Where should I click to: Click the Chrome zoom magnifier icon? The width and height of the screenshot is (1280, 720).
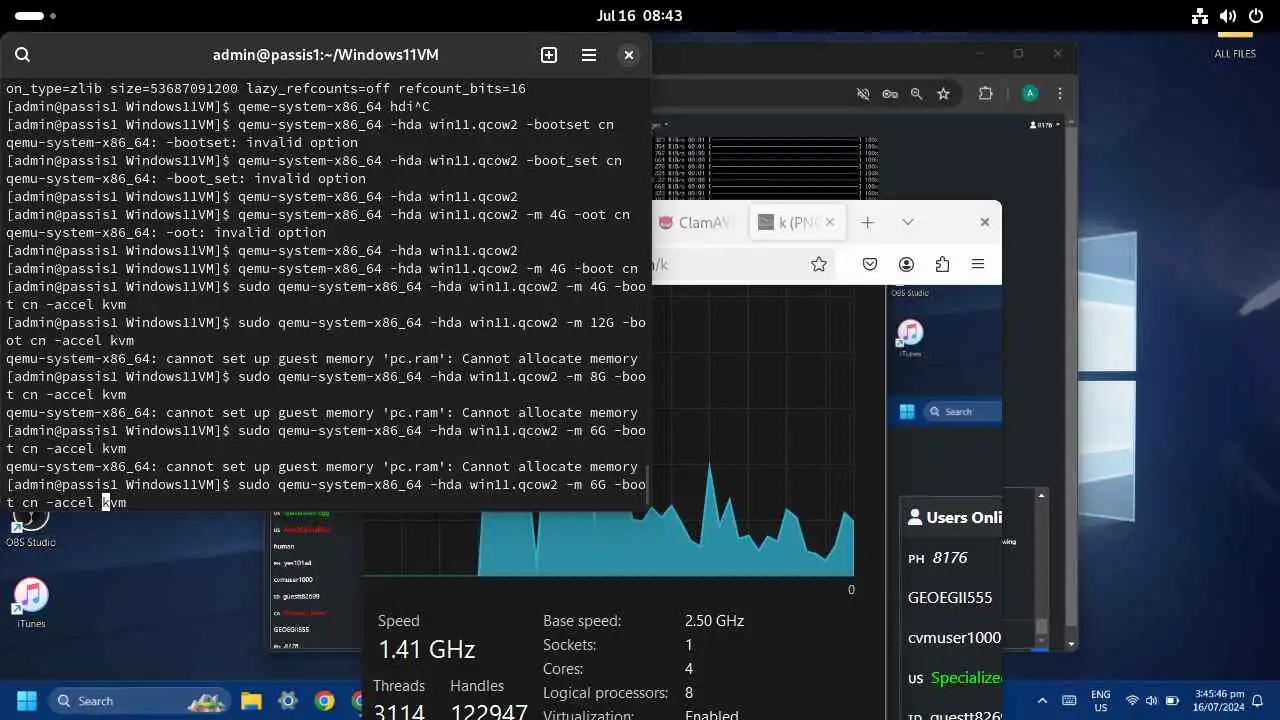tap(916, 94)
